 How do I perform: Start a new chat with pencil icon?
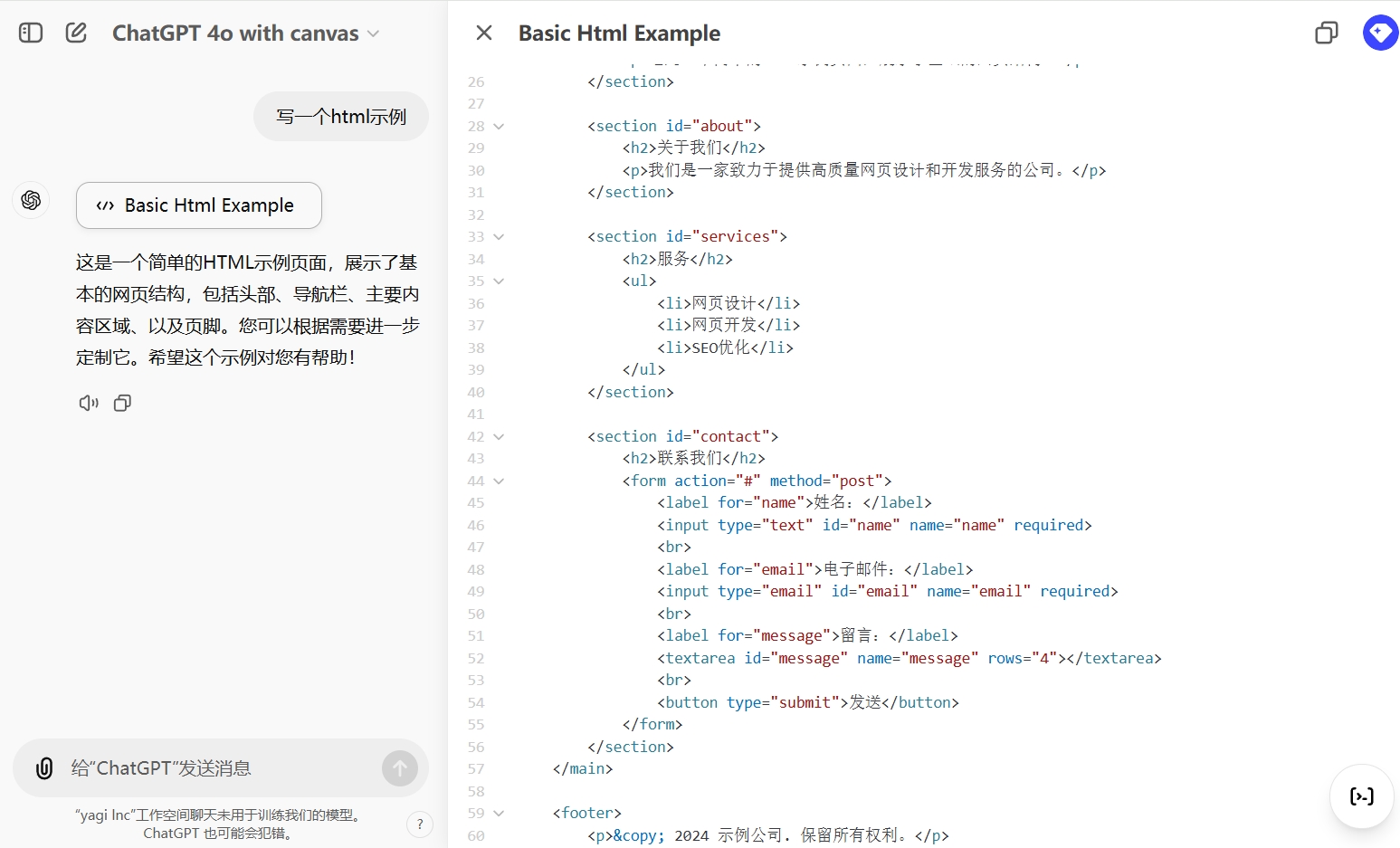coord(77,33)
